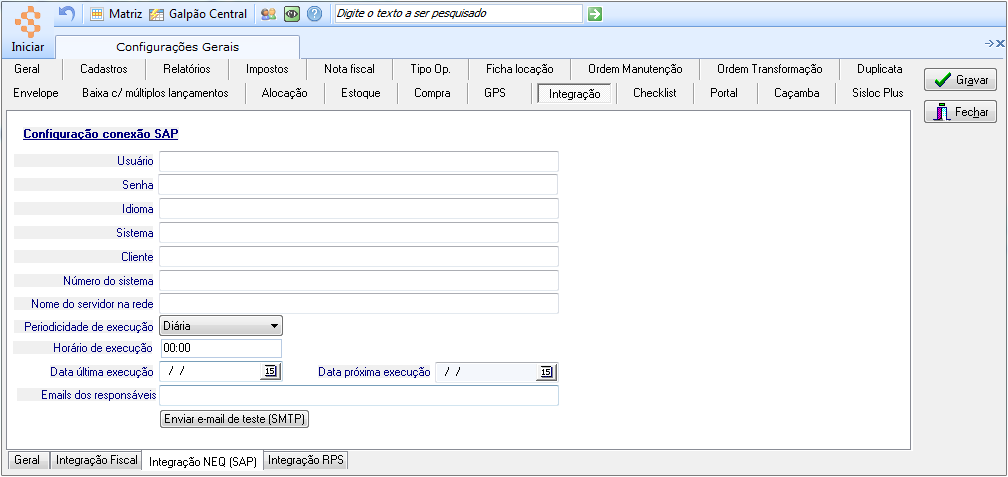Open the help question mark icon
Viewport: 1008px width, 477px height.
pos(314,14)
